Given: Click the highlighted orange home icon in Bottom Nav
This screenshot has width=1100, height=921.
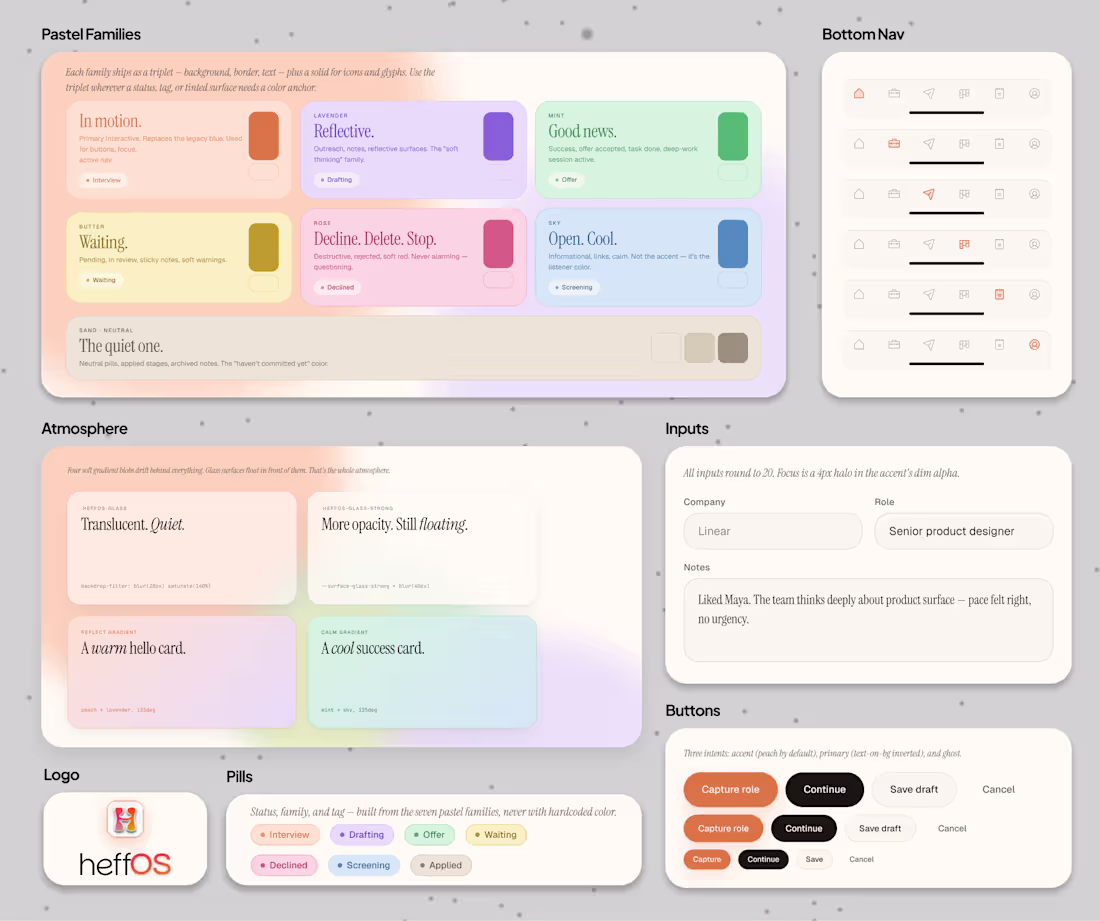Looking at the screenshot, I should [859, 93].
